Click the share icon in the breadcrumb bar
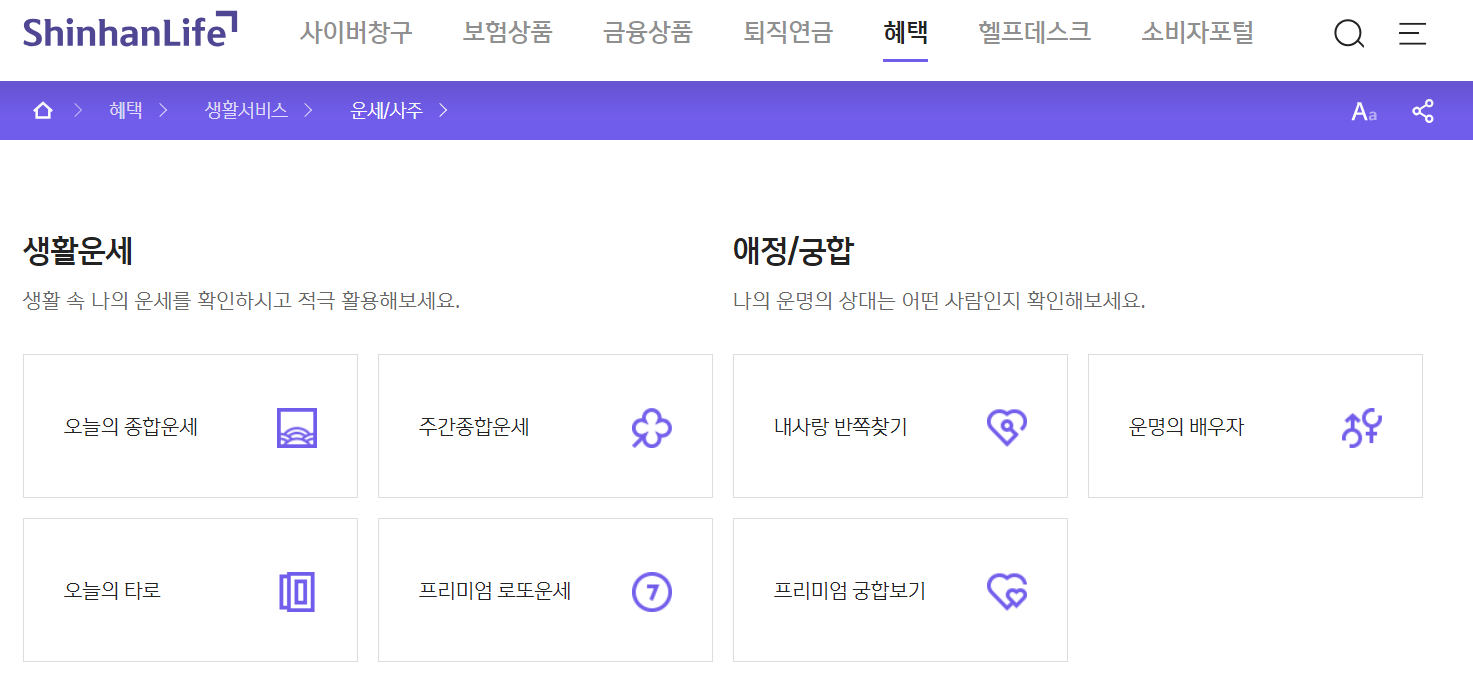 (1423, 111)
